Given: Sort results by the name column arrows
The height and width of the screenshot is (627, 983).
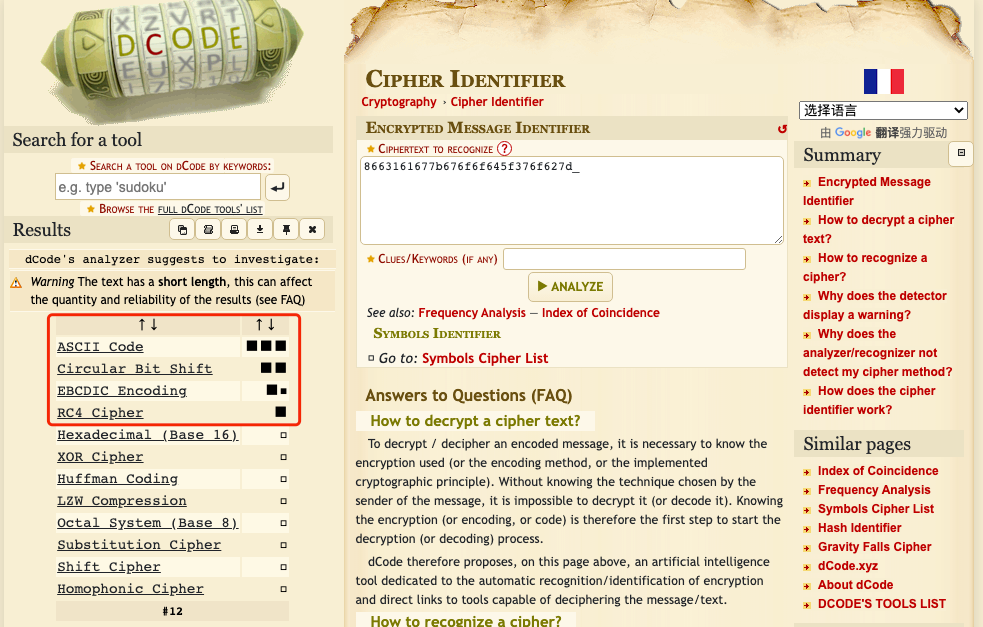Looking at the screenshot, I should point(148,324).
